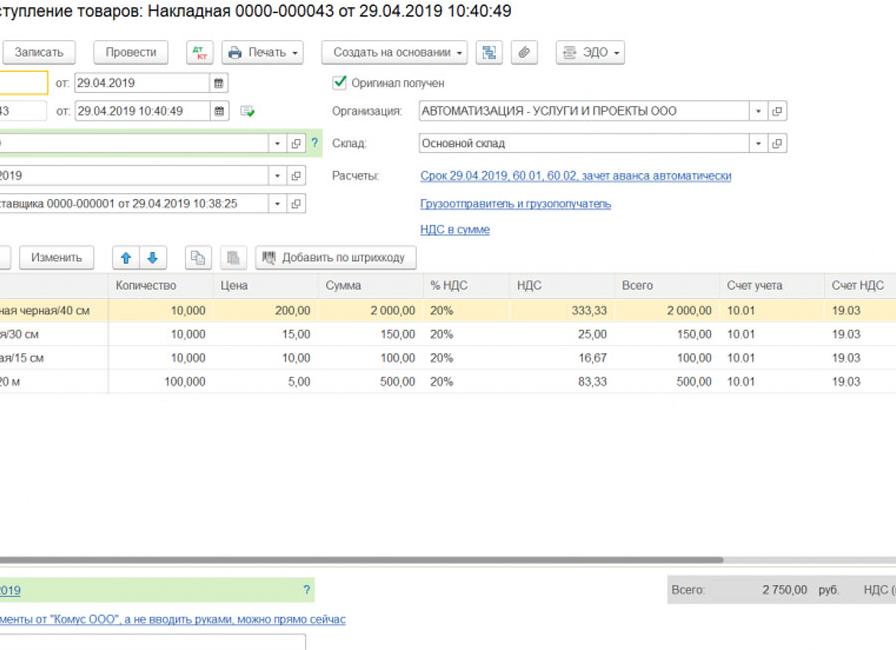
Task: Click the Счет учета column header
Action: [x=771, y=286]
